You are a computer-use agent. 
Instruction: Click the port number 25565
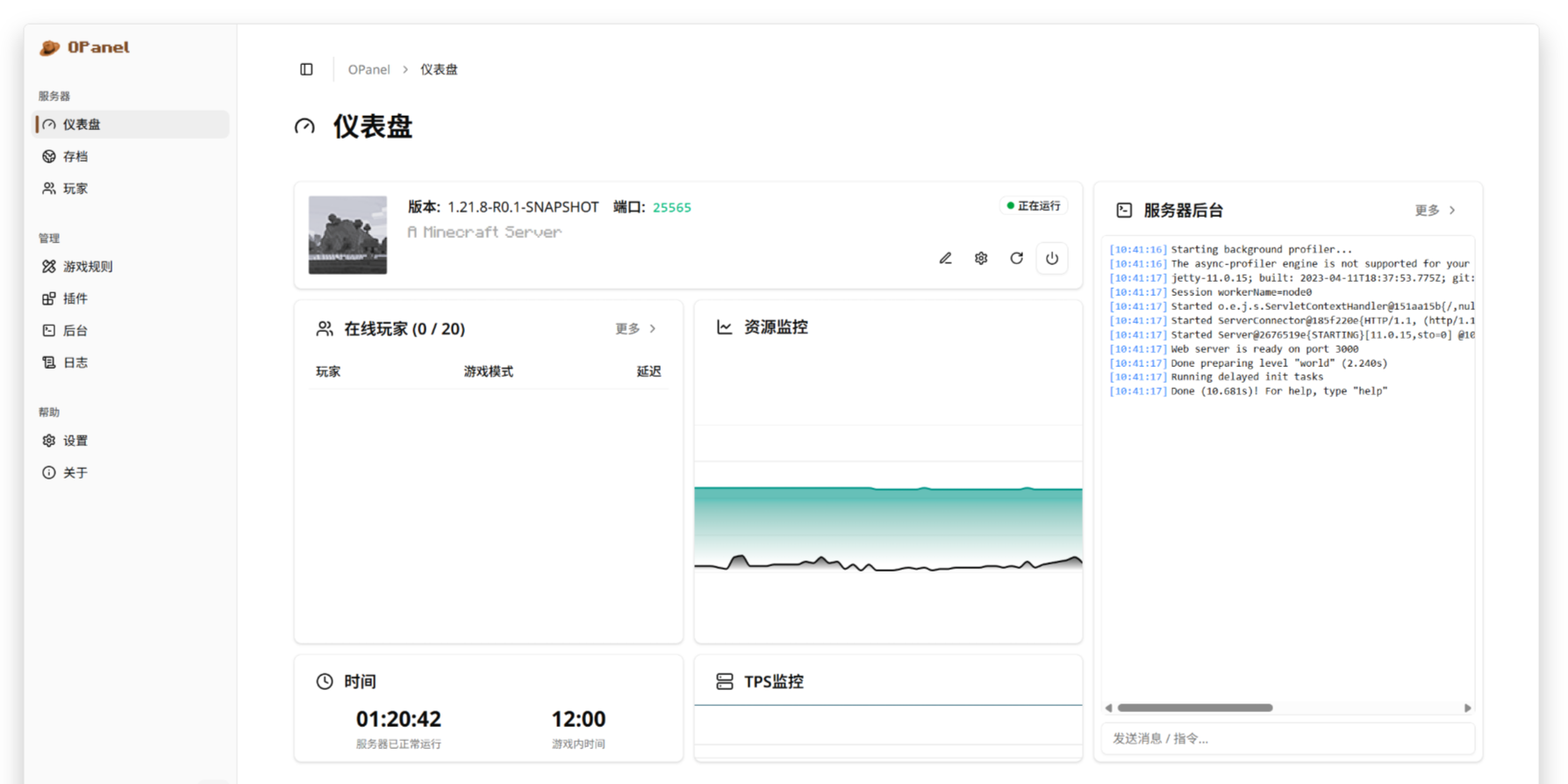pyautogui.click(x=671, y=207)
